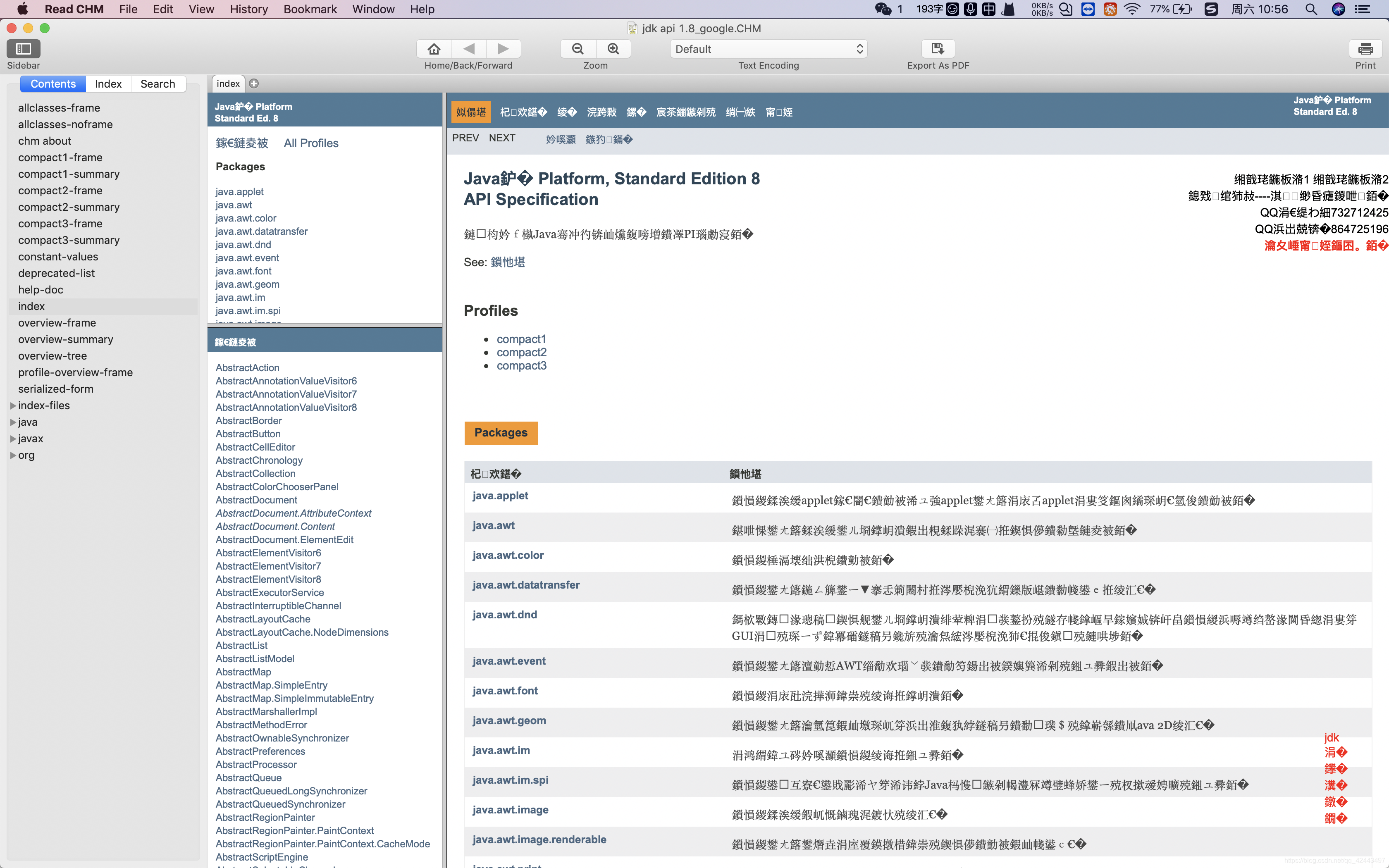This screenshot has width=1389, height=868.
Task: Open AbstractQueuedSynchronizer class link
Action: point(280,804)
